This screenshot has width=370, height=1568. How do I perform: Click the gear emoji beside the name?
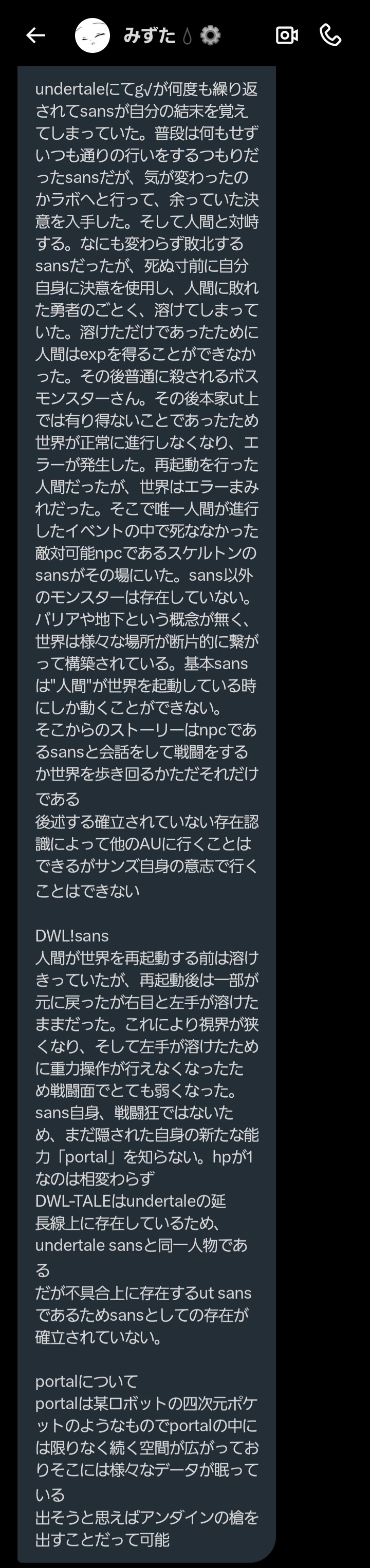coord(210,35)
